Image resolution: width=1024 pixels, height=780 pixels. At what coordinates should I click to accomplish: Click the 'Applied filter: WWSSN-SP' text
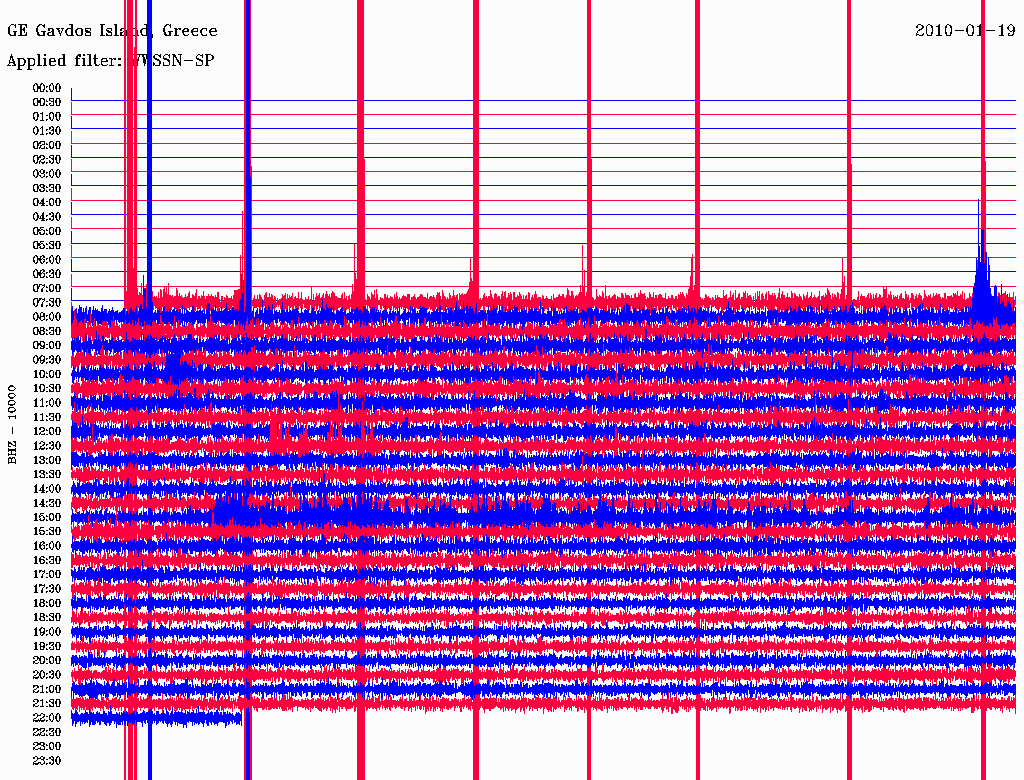coord(110,61)
